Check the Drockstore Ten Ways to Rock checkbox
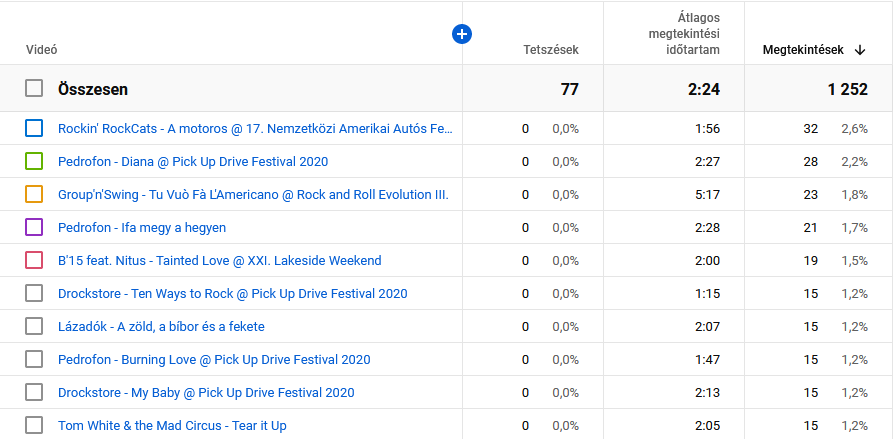This screenshot has width=893, height=439. tap(34, 293)
